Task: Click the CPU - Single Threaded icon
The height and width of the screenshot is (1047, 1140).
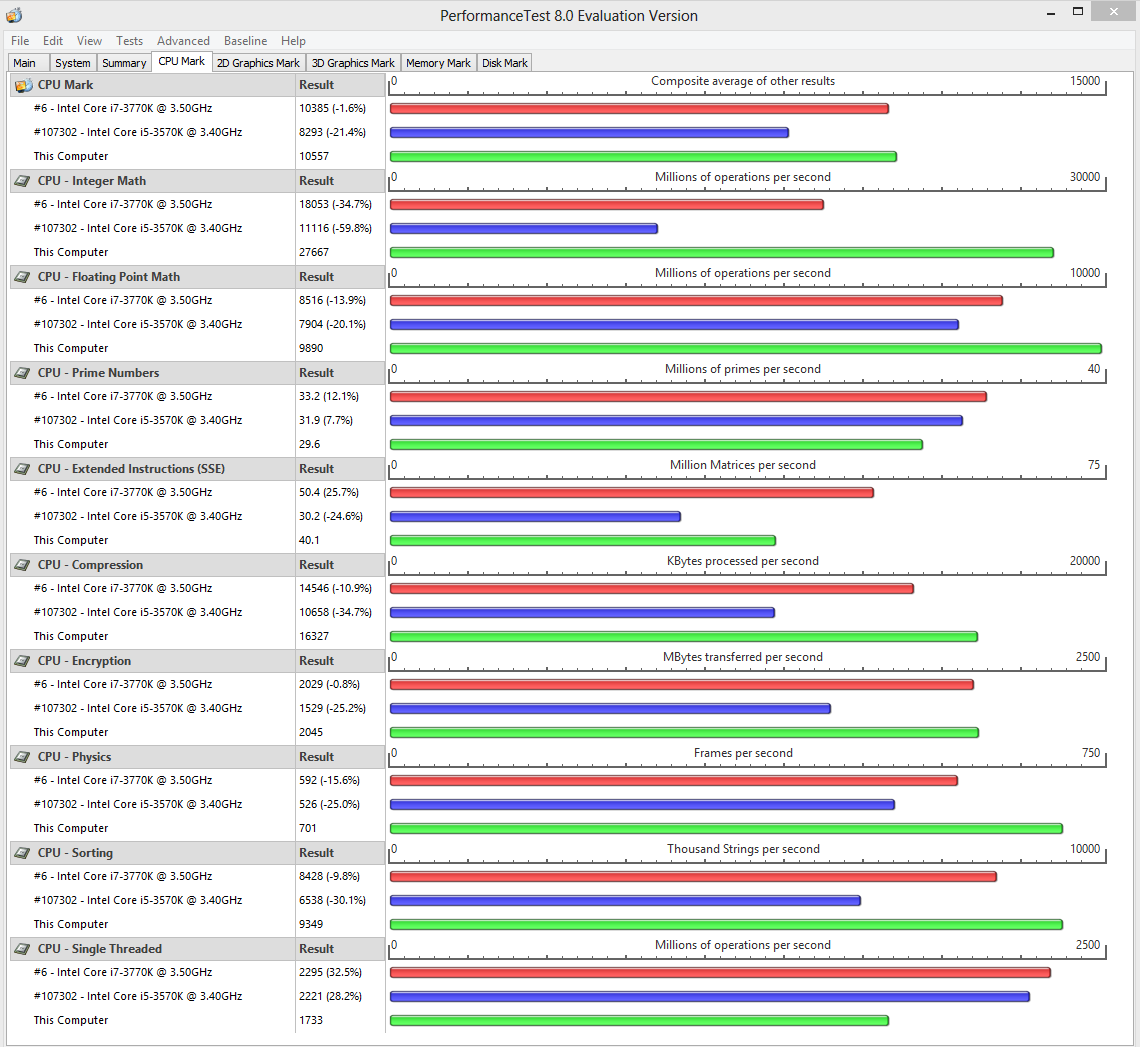Action: click(23, 949)
